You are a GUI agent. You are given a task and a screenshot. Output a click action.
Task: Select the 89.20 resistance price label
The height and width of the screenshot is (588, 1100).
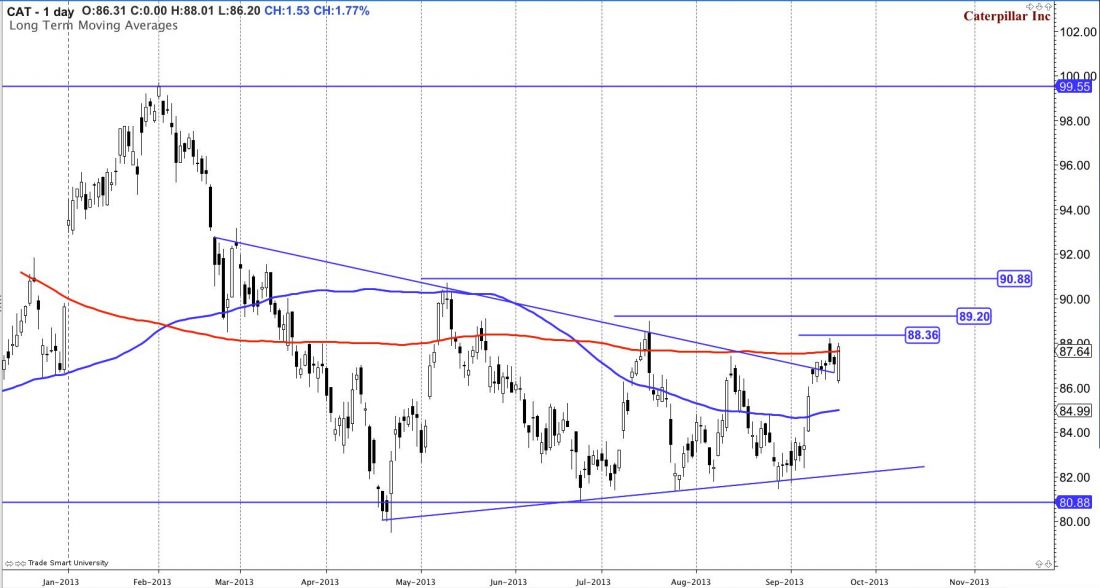(x=973, y=315)
